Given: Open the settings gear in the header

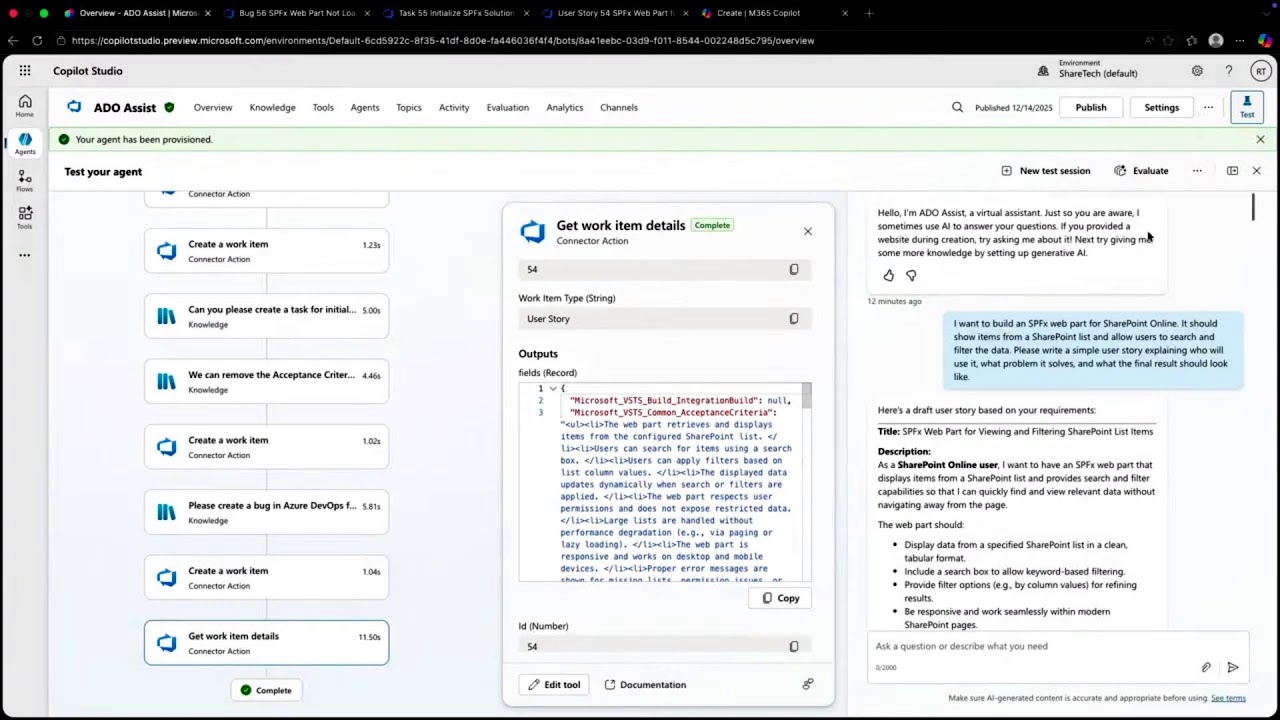Looking at the screenshot, I should [x=1197, y=71].
